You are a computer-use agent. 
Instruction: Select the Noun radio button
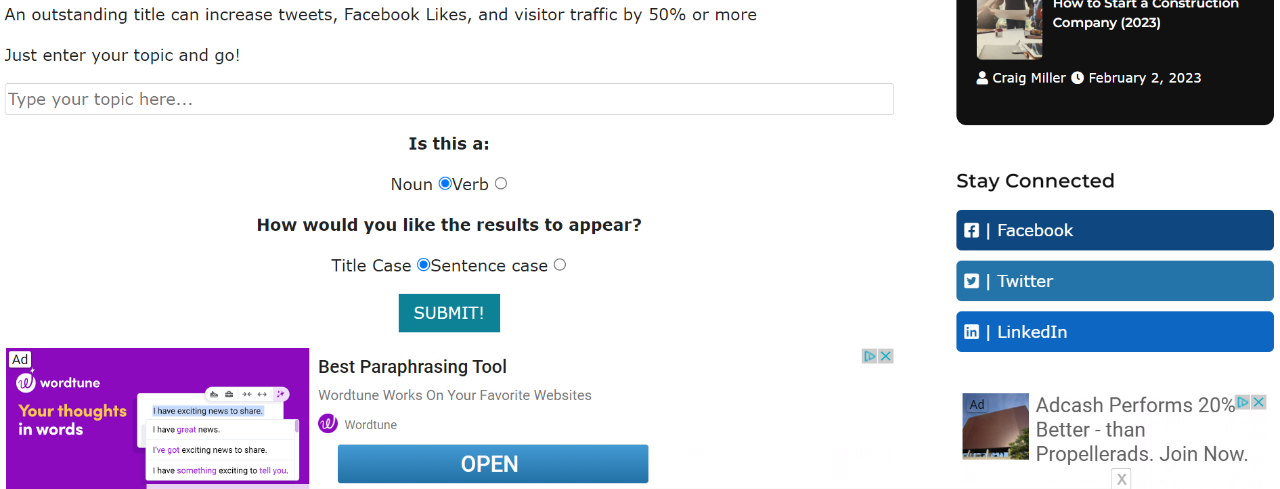point(445,184)
